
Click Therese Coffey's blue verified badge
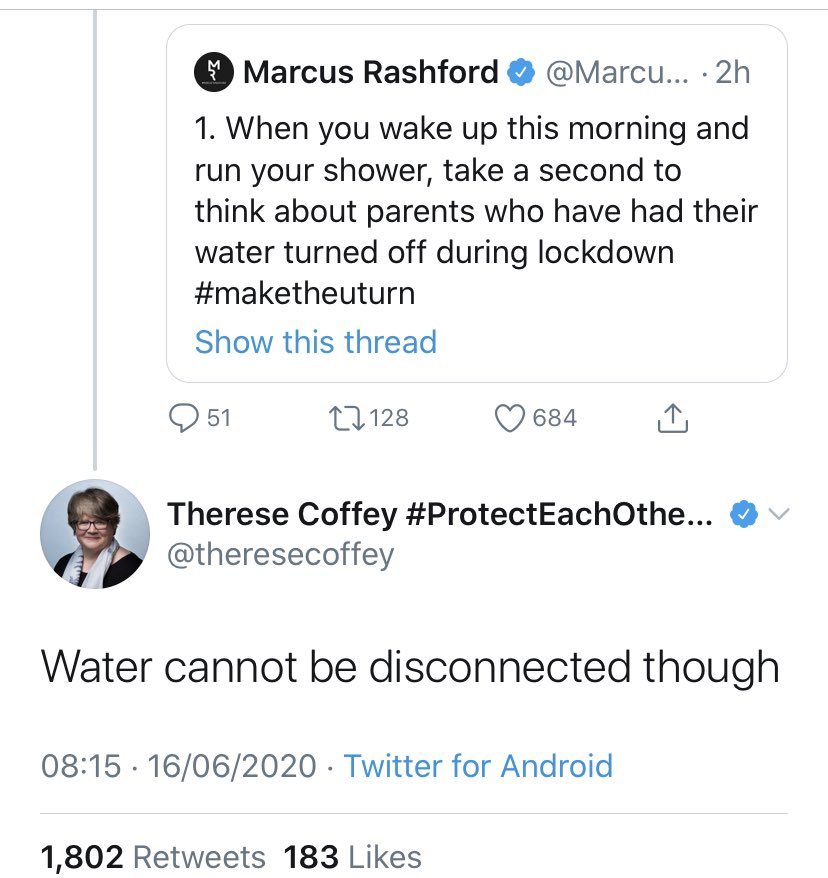741,514
